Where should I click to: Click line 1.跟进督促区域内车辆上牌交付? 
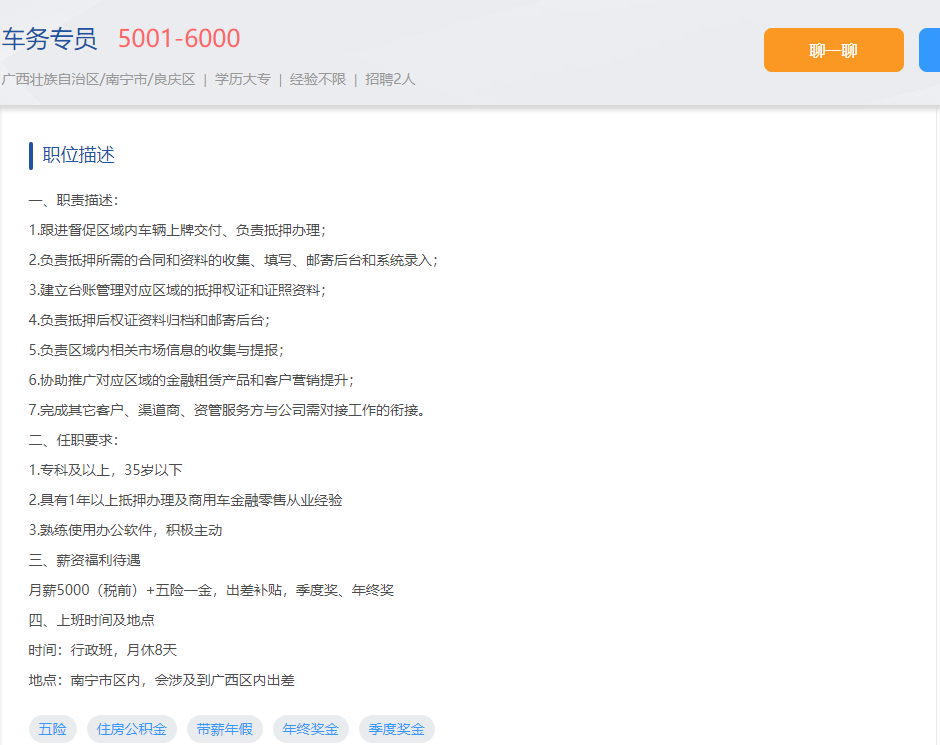(x=177, y=230)
